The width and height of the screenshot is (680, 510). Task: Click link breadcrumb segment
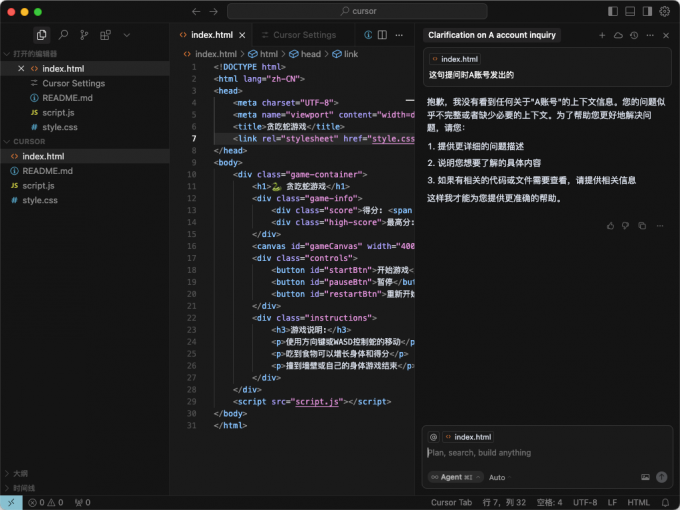point(345,54)
